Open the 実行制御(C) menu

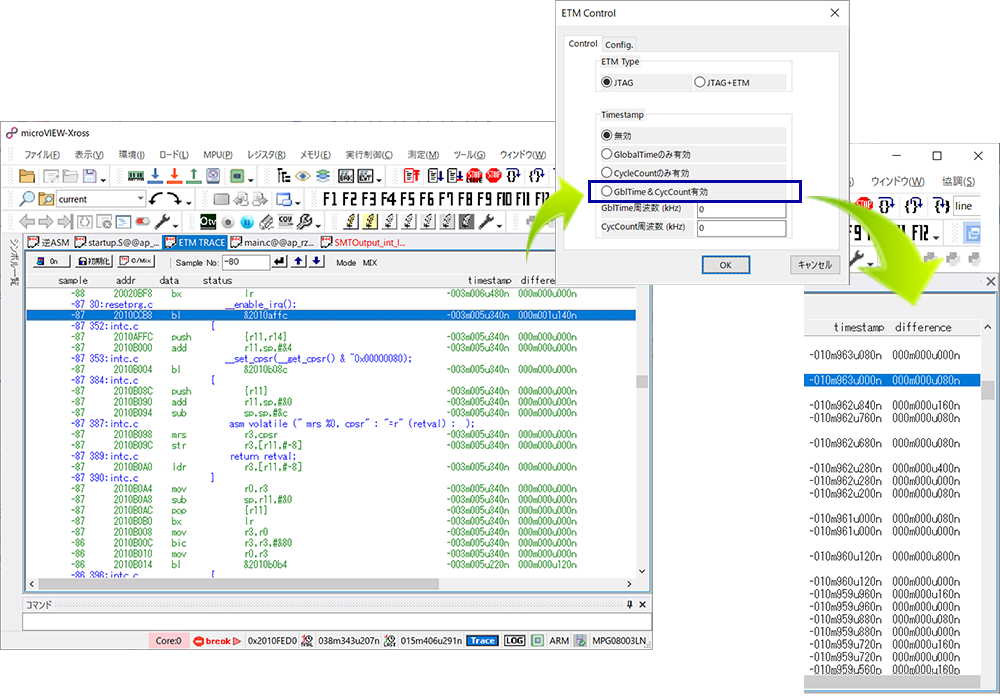click(x=369, y=154)
